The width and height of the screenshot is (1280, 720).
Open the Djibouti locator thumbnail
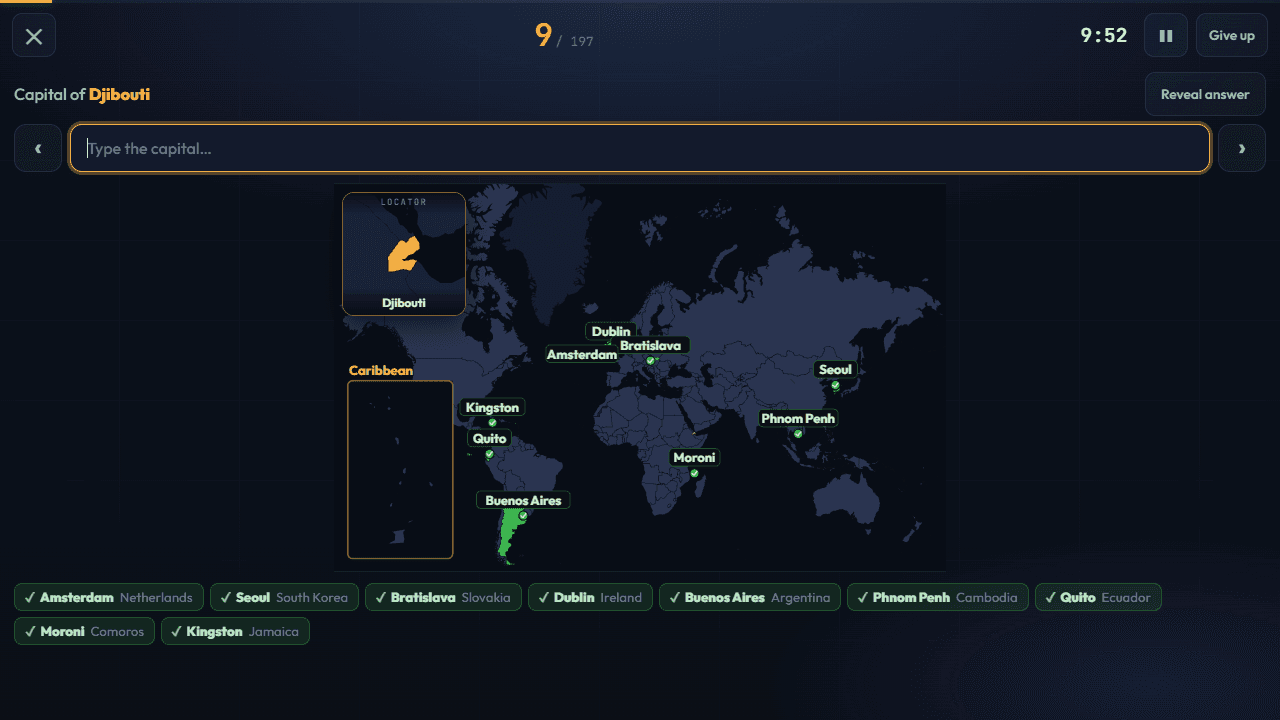click(404, 254)
